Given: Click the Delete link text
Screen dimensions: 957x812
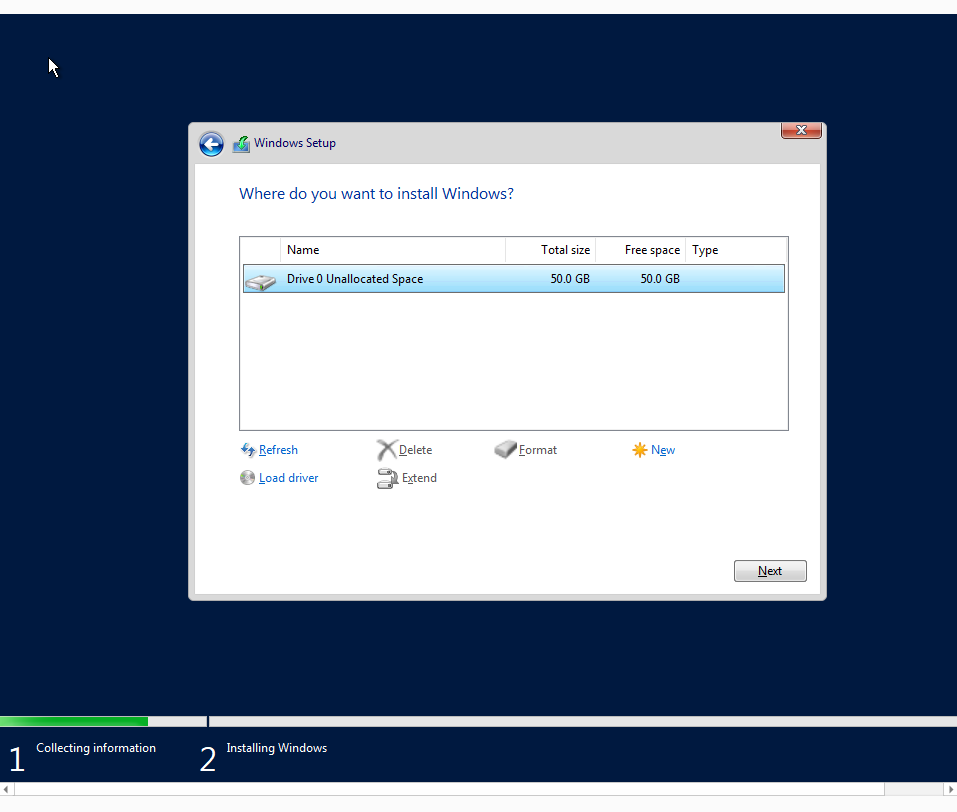Looking at the screenshot, I should tap(416, 450).
